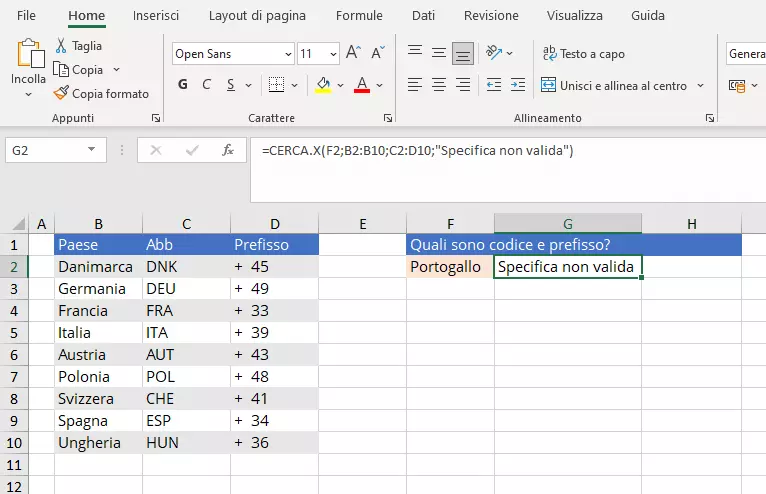Select the cell containing Portogallo

(x=450, y=267)
